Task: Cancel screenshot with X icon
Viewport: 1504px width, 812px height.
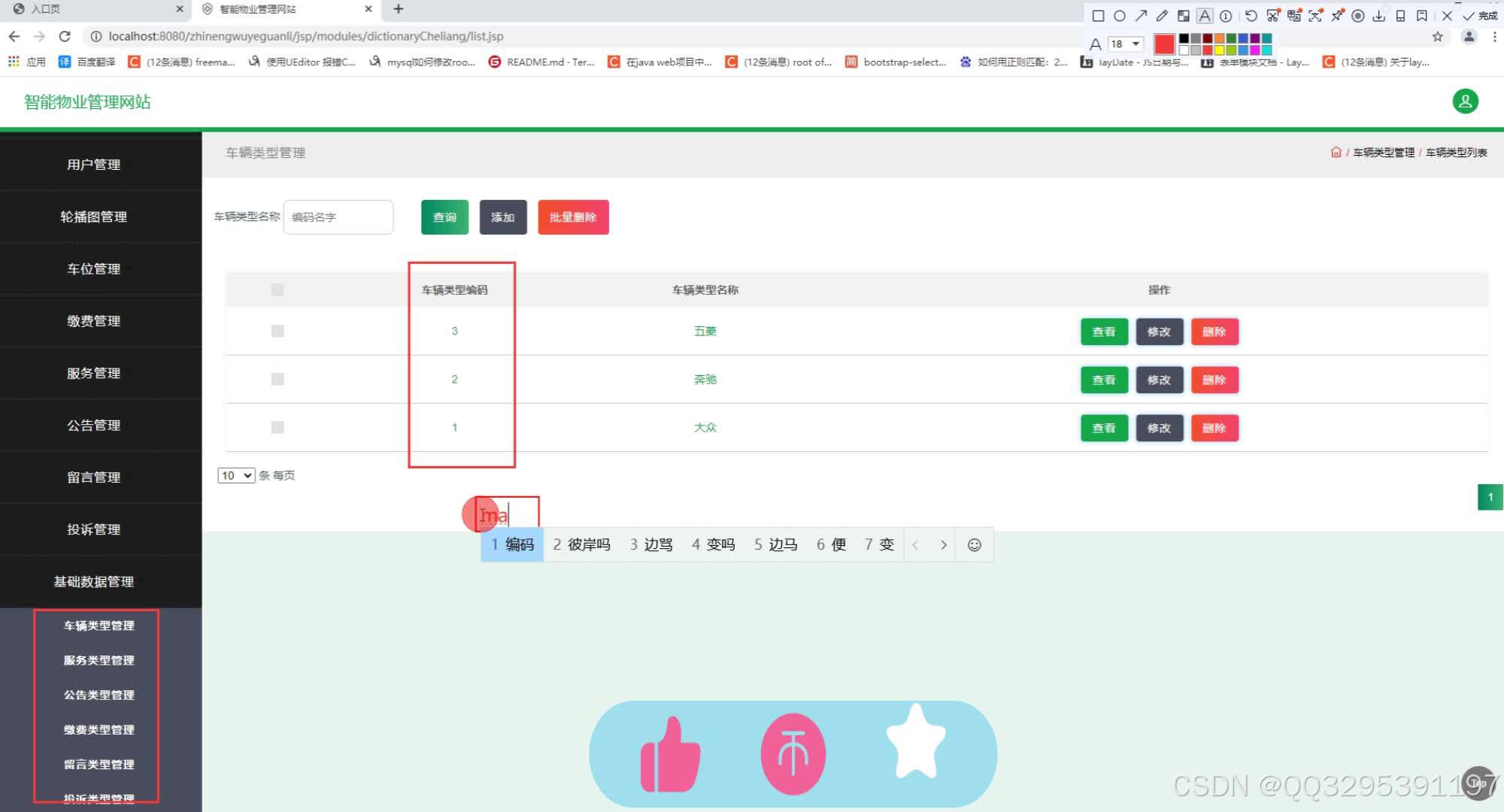Action: point(1447,16)
